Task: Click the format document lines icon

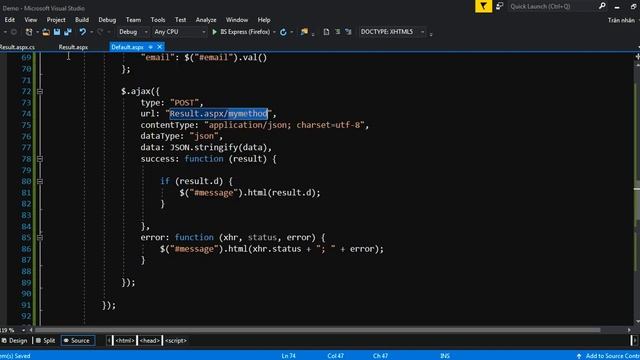Action: click(338, 32)
